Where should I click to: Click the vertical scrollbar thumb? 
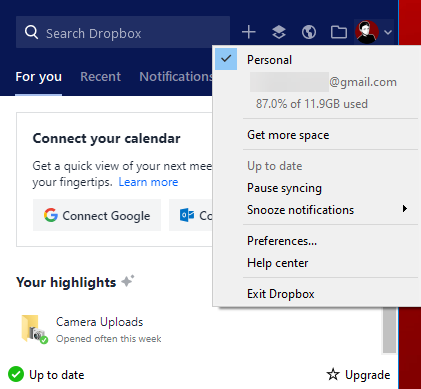pos(389,330)
